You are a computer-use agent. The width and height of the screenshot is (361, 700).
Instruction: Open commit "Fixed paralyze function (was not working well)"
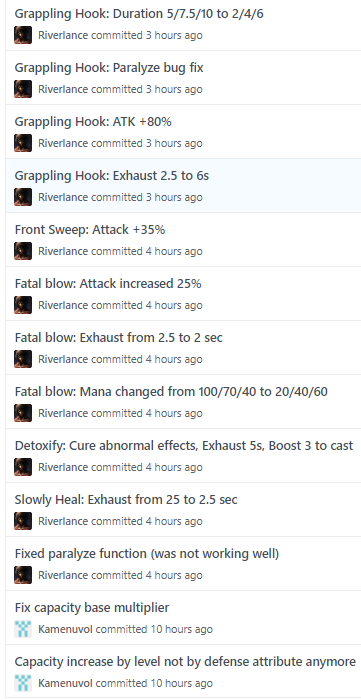[147, 554]
